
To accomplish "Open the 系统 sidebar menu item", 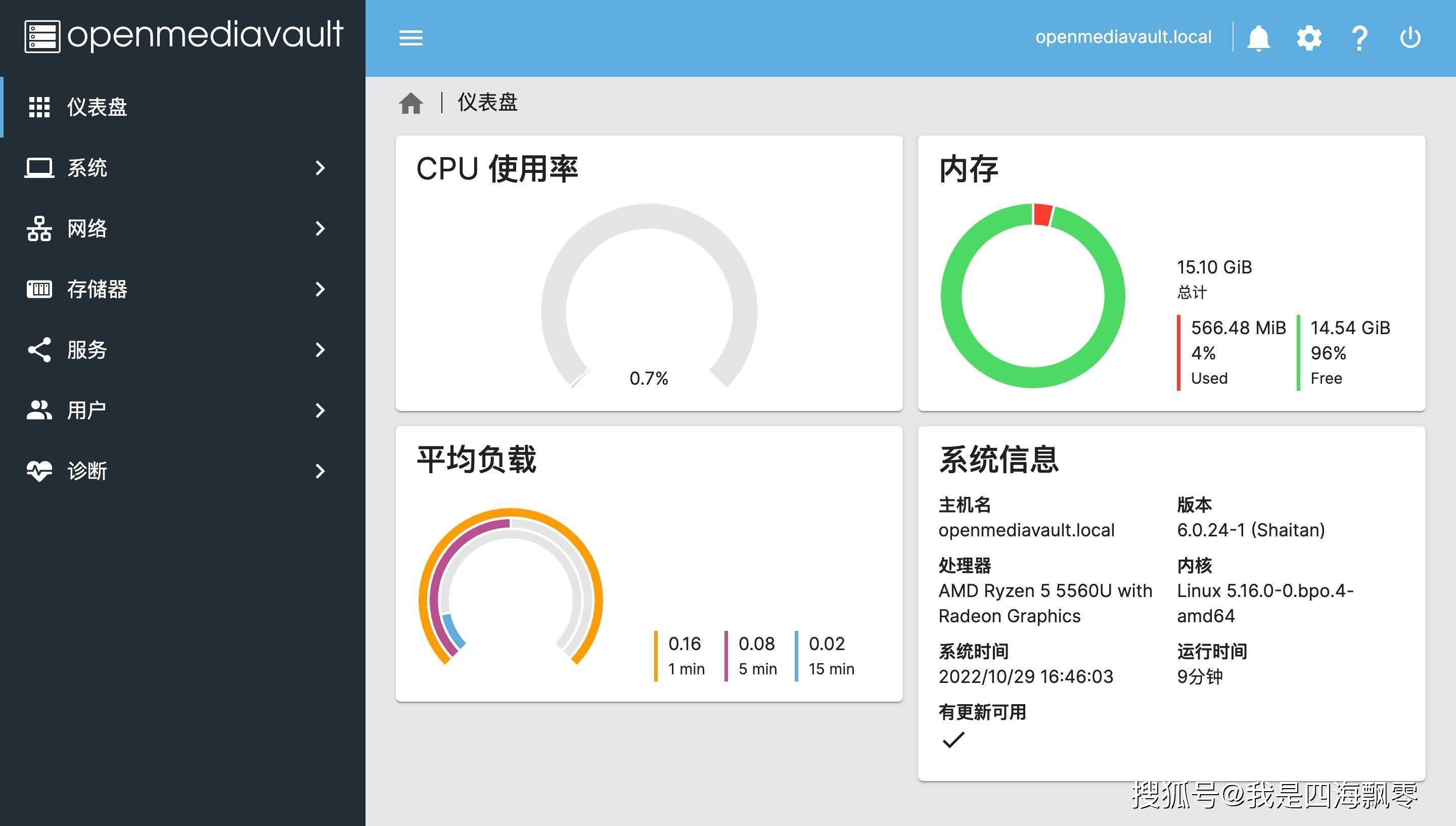I will click(x=183, y=168).
